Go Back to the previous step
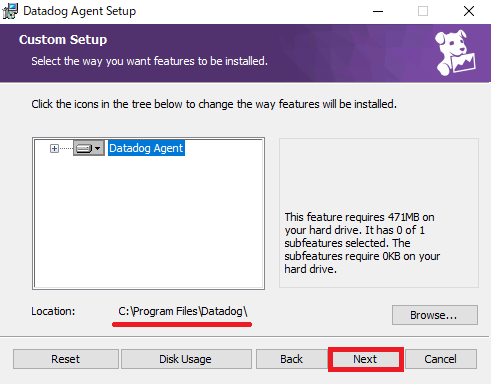 [292, 359]
